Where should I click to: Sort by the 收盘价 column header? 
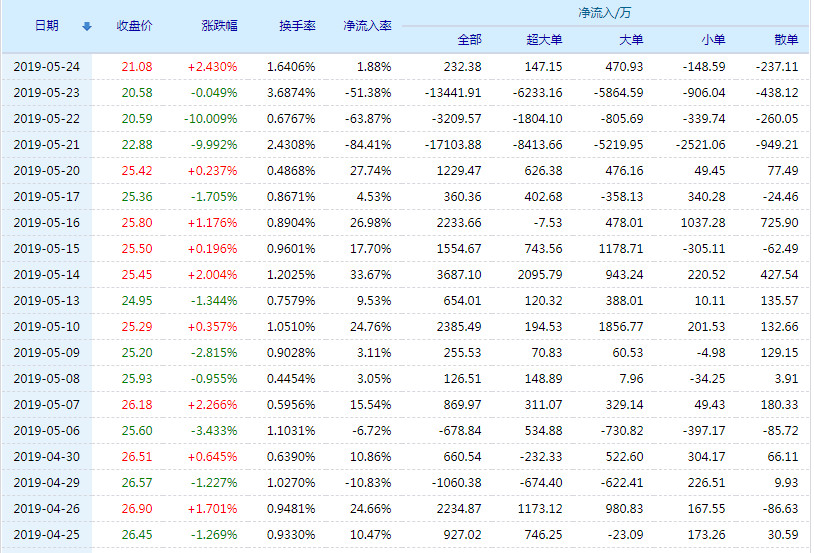click(135, 26)
